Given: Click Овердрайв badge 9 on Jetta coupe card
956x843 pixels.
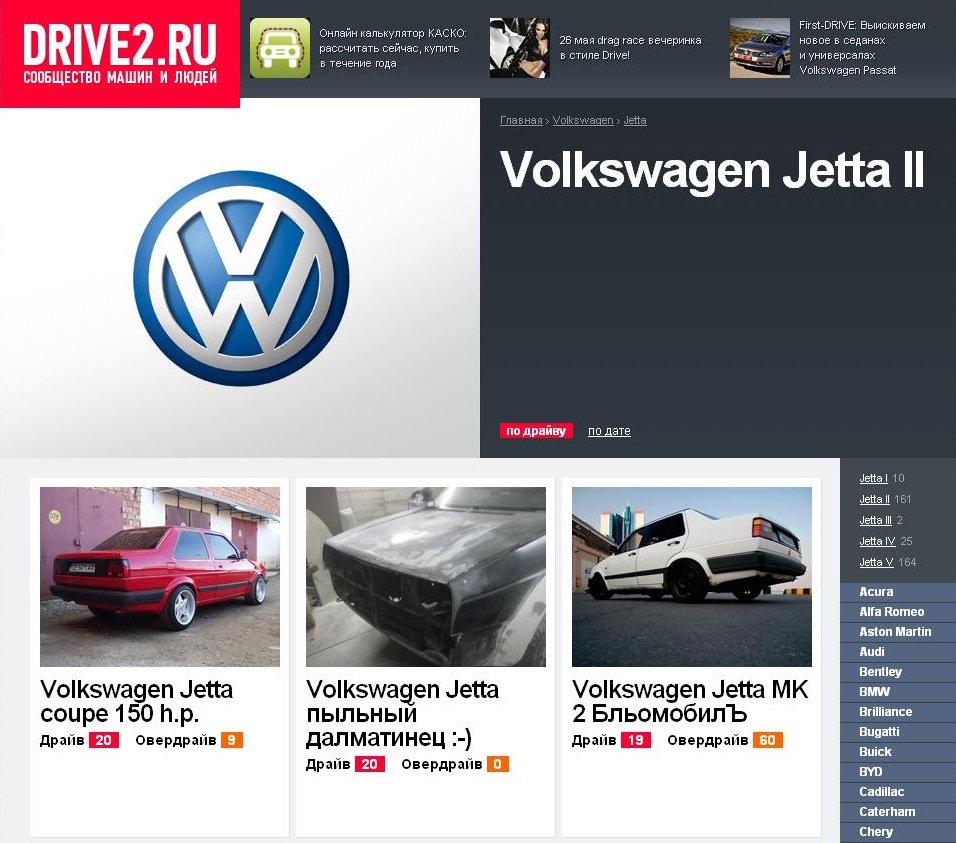Looking at the screenshot, I should [232, 740].
